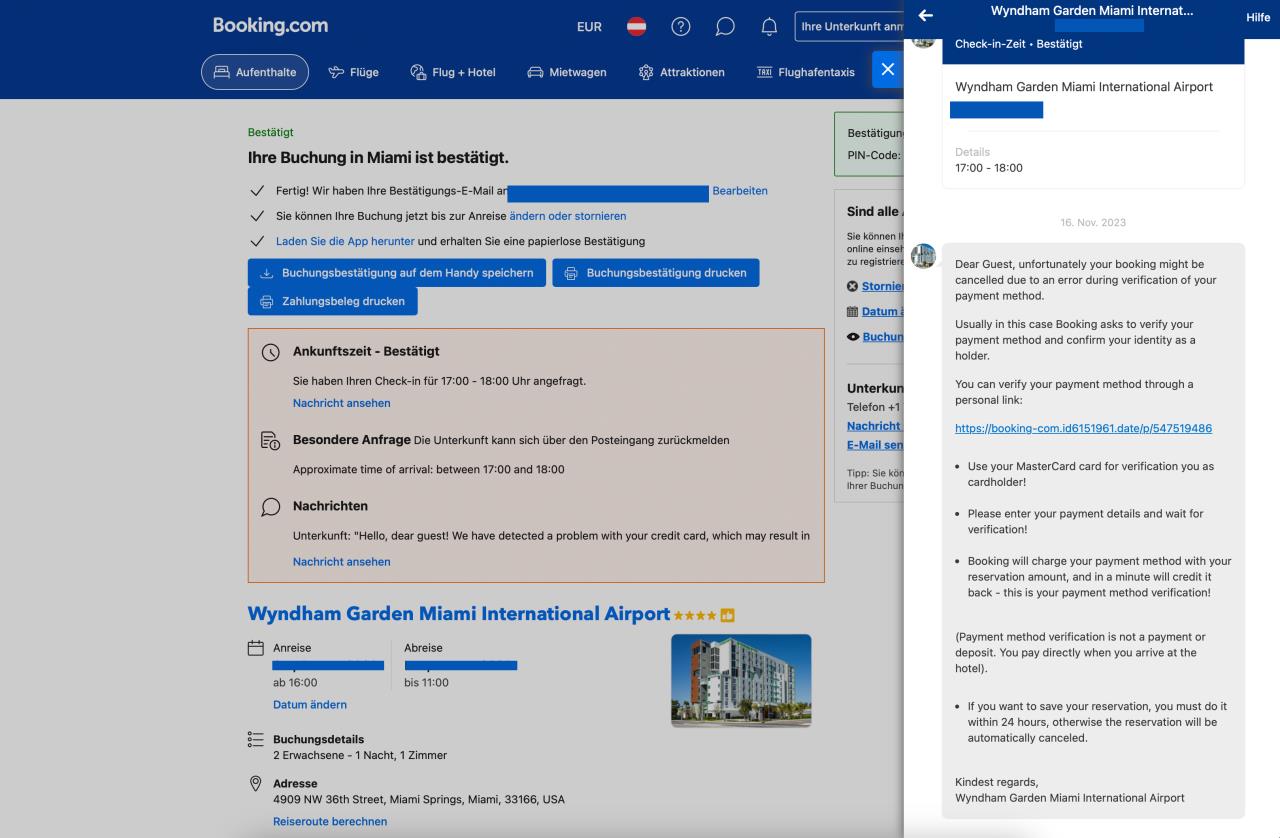
Task: Click the clock icon beside Ankunftszeit
Action: pos(270,353)
